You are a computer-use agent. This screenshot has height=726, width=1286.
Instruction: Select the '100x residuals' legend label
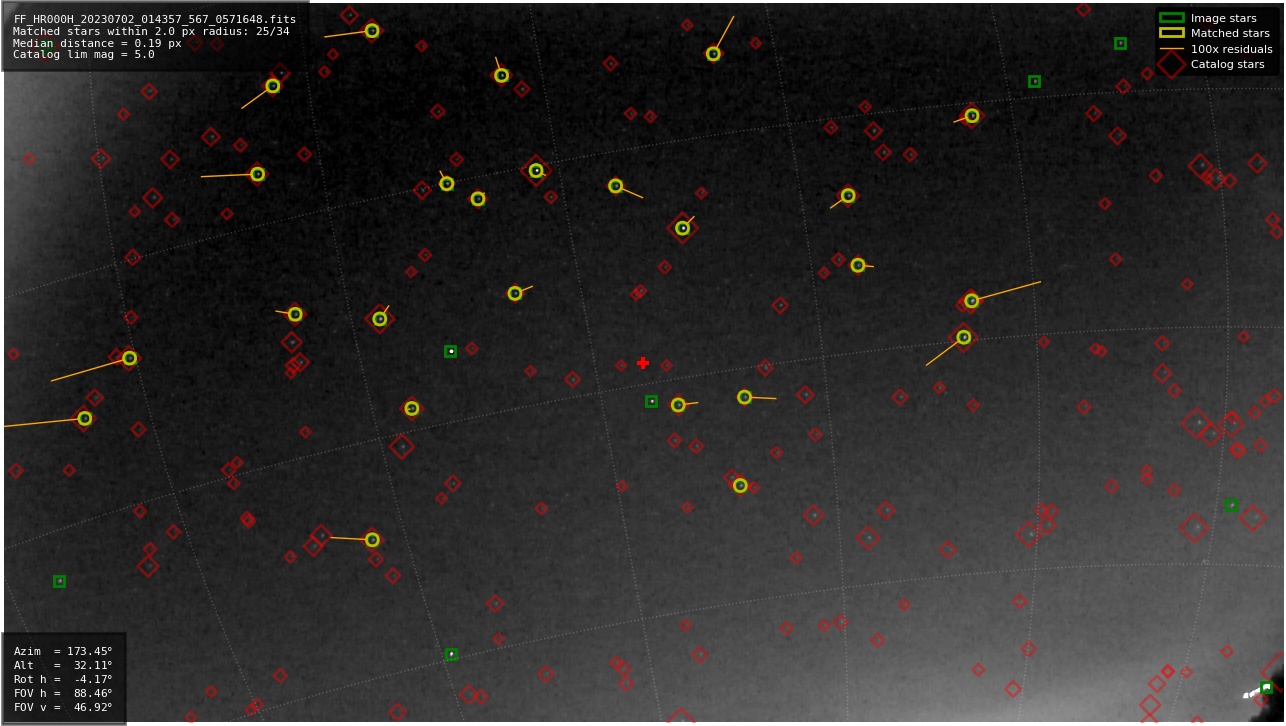click(x=1231, y=49)
